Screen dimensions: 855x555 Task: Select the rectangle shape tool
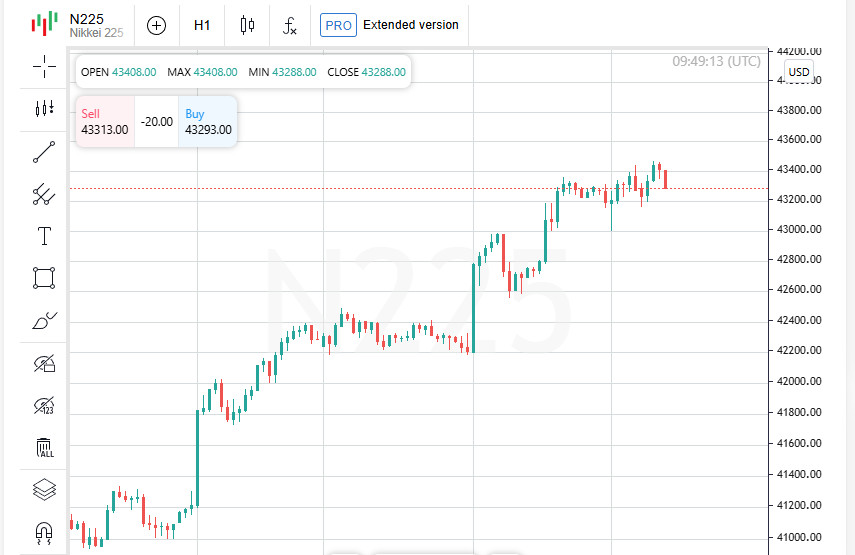(44, 278)
